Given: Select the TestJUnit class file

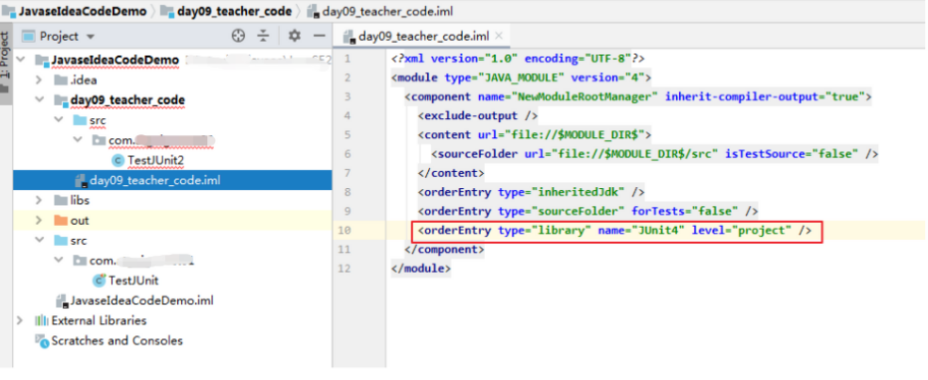Looking at the screenshot, I should point(133,281).
